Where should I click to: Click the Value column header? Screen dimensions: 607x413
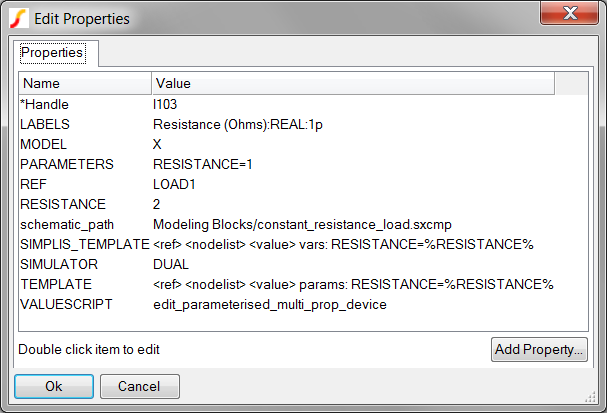tap(353, 83)
